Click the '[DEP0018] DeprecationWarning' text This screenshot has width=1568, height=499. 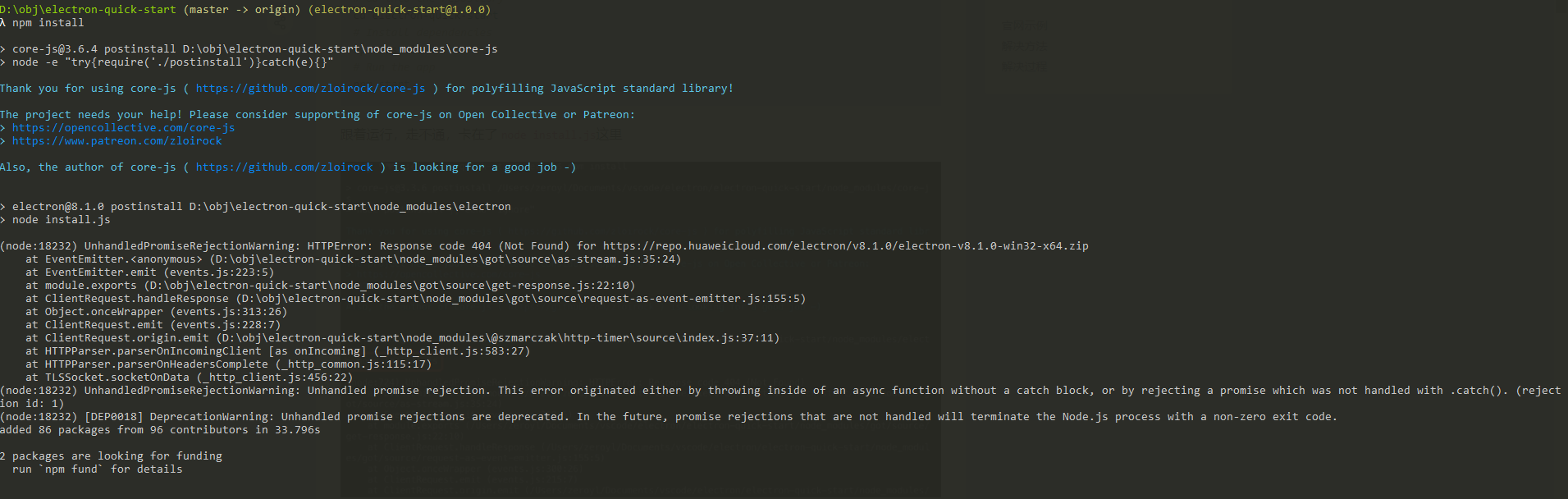coord(179,417)
